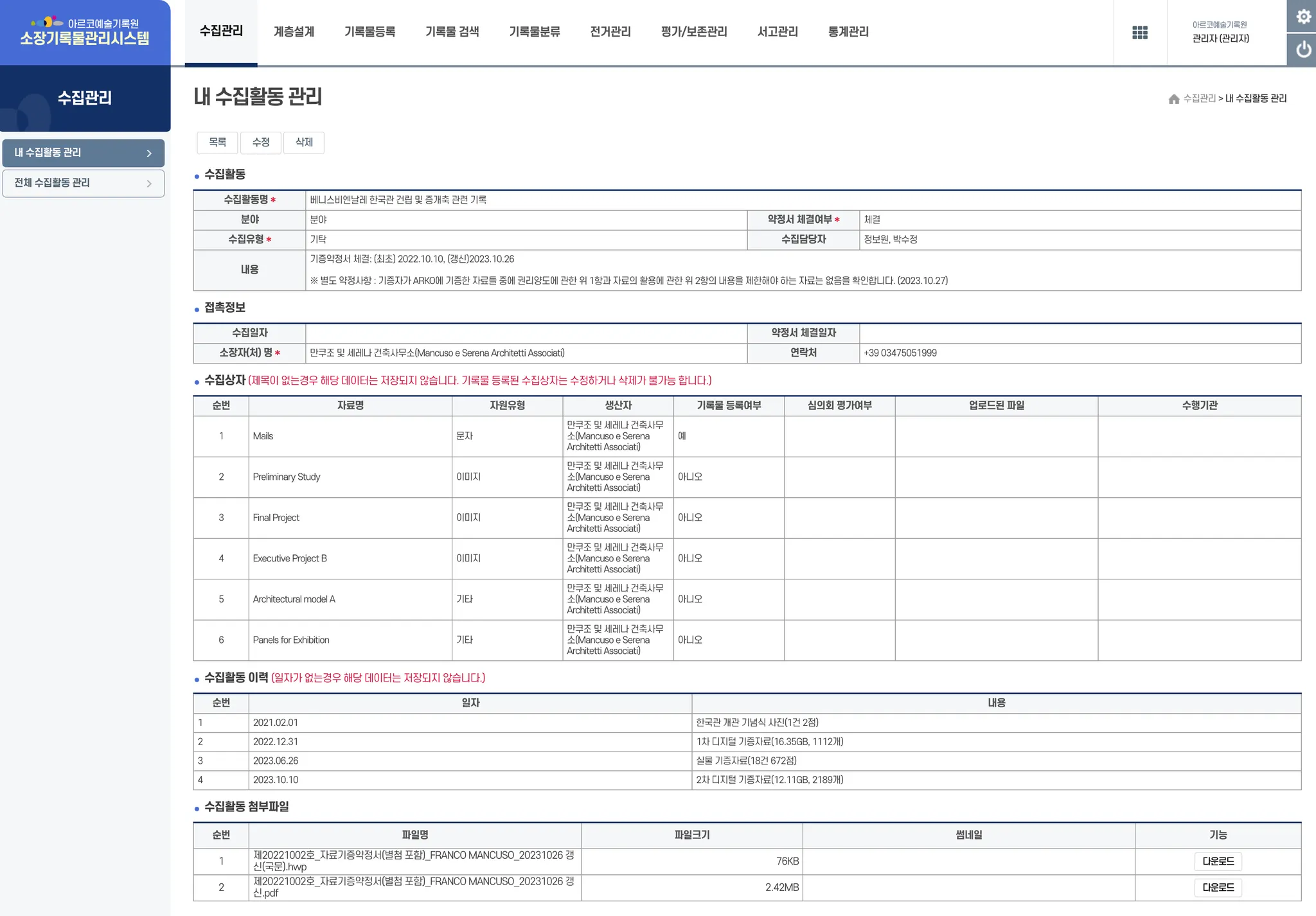
Task: Open the 평가/보존관리 menu
Action: 693,31
